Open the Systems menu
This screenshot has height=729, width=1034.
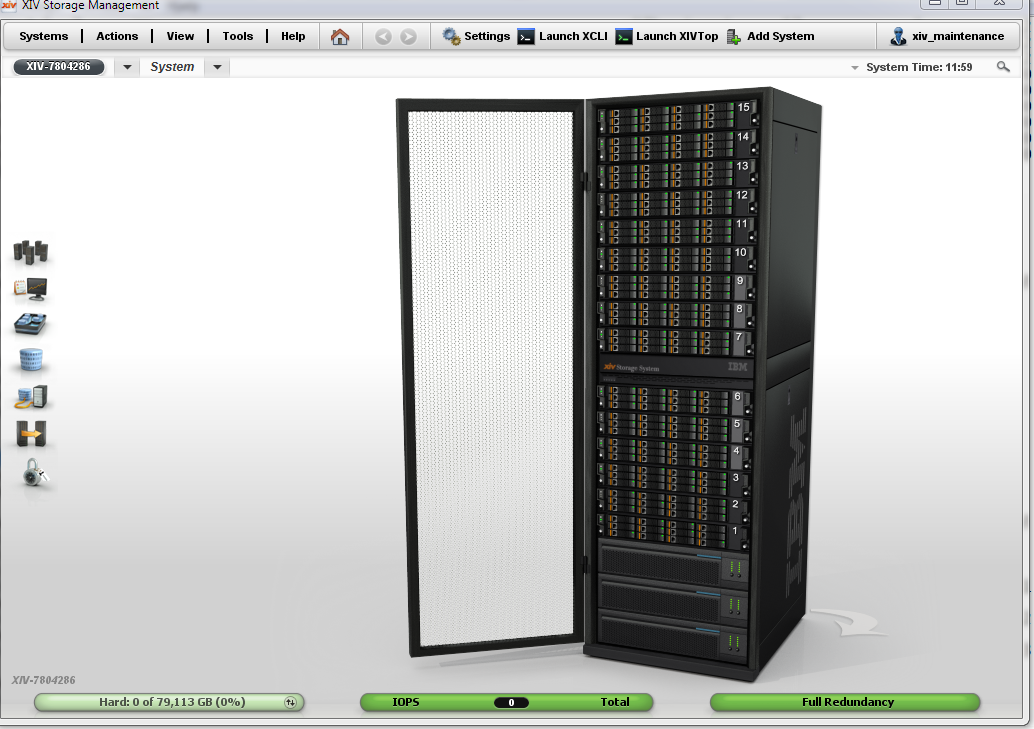point(44,36)
